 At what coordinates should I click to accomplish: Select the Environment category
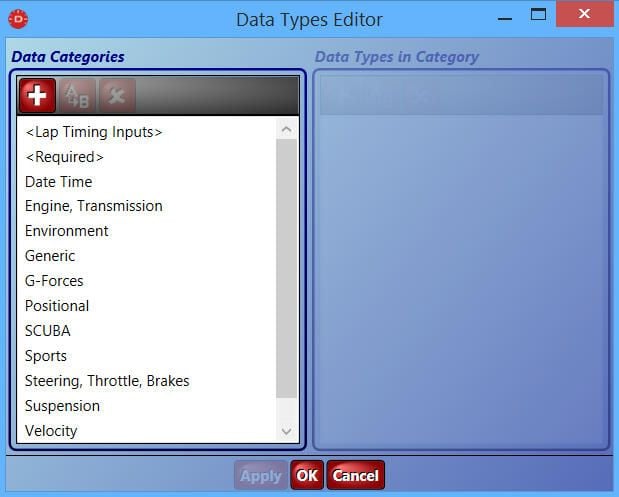point(147,231)
